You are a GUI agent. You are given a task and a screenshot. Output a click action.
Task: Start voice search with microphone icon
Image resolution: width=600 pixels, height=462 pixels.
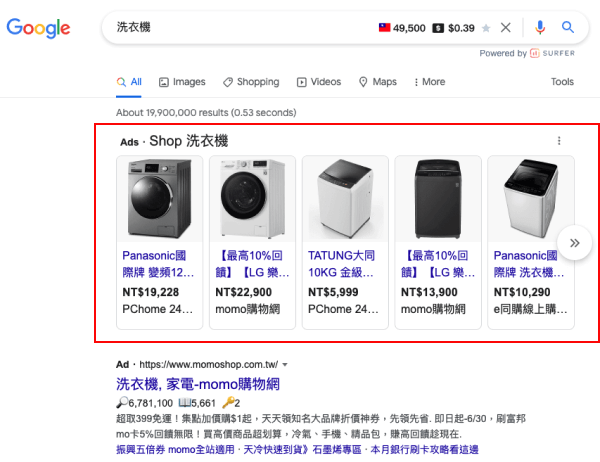tap(540, 28)
